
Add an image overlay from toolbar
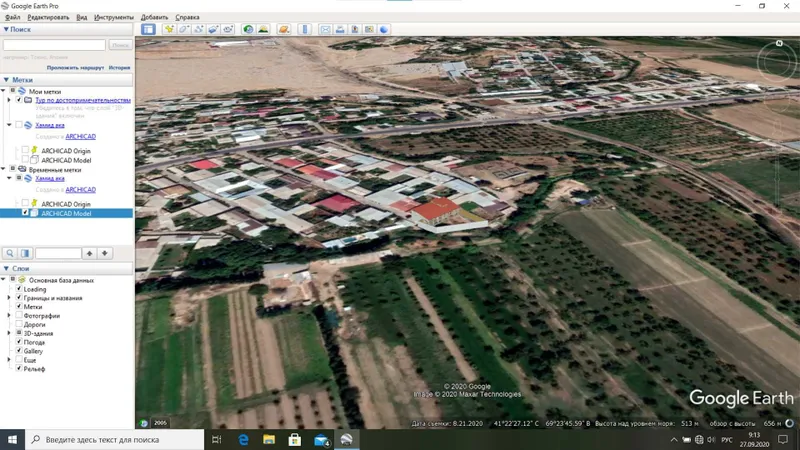[x=213, y=29]
